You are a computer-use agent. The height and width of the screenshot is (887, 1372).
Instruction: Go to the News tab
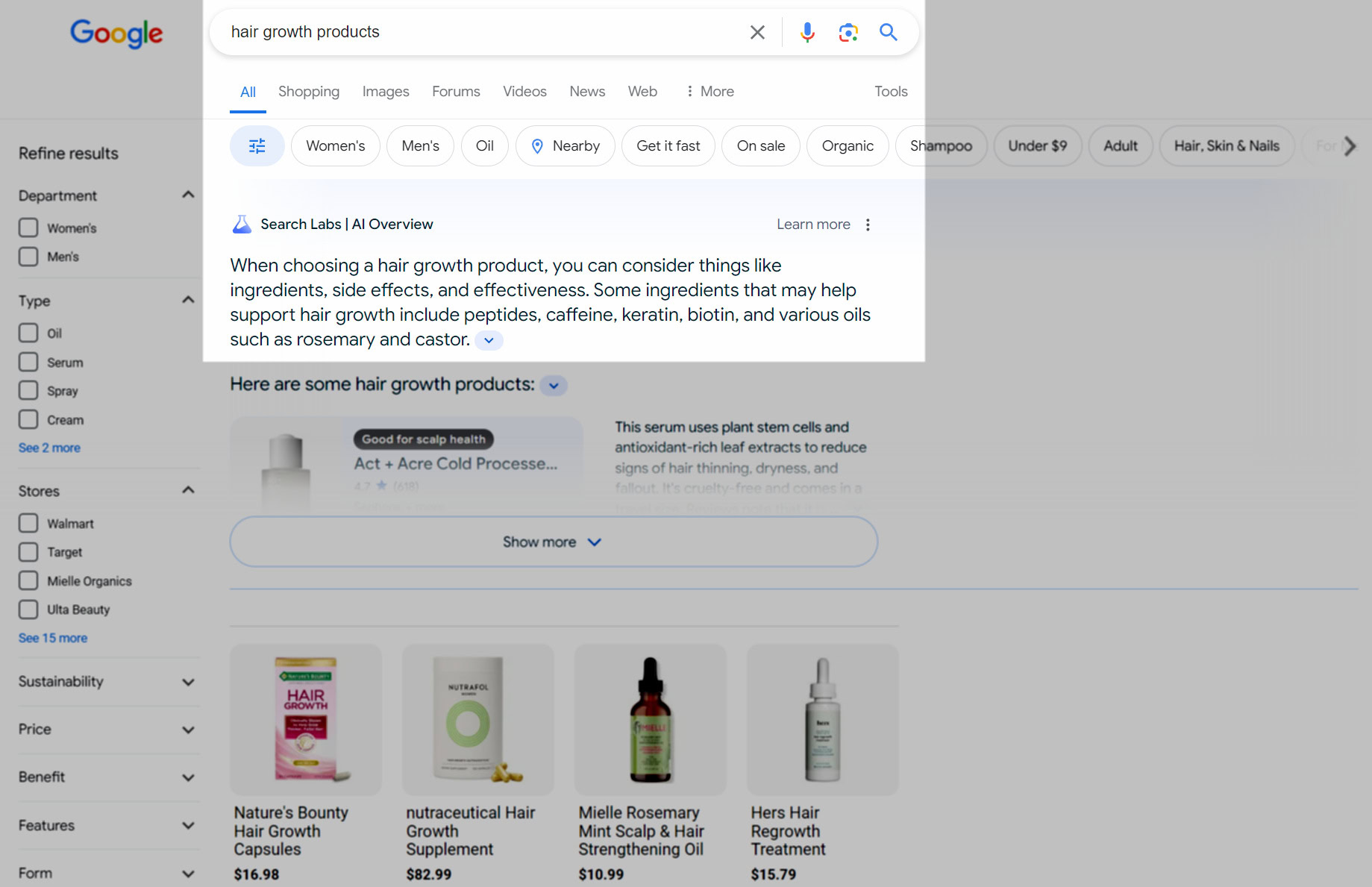(x=587, y=92)
